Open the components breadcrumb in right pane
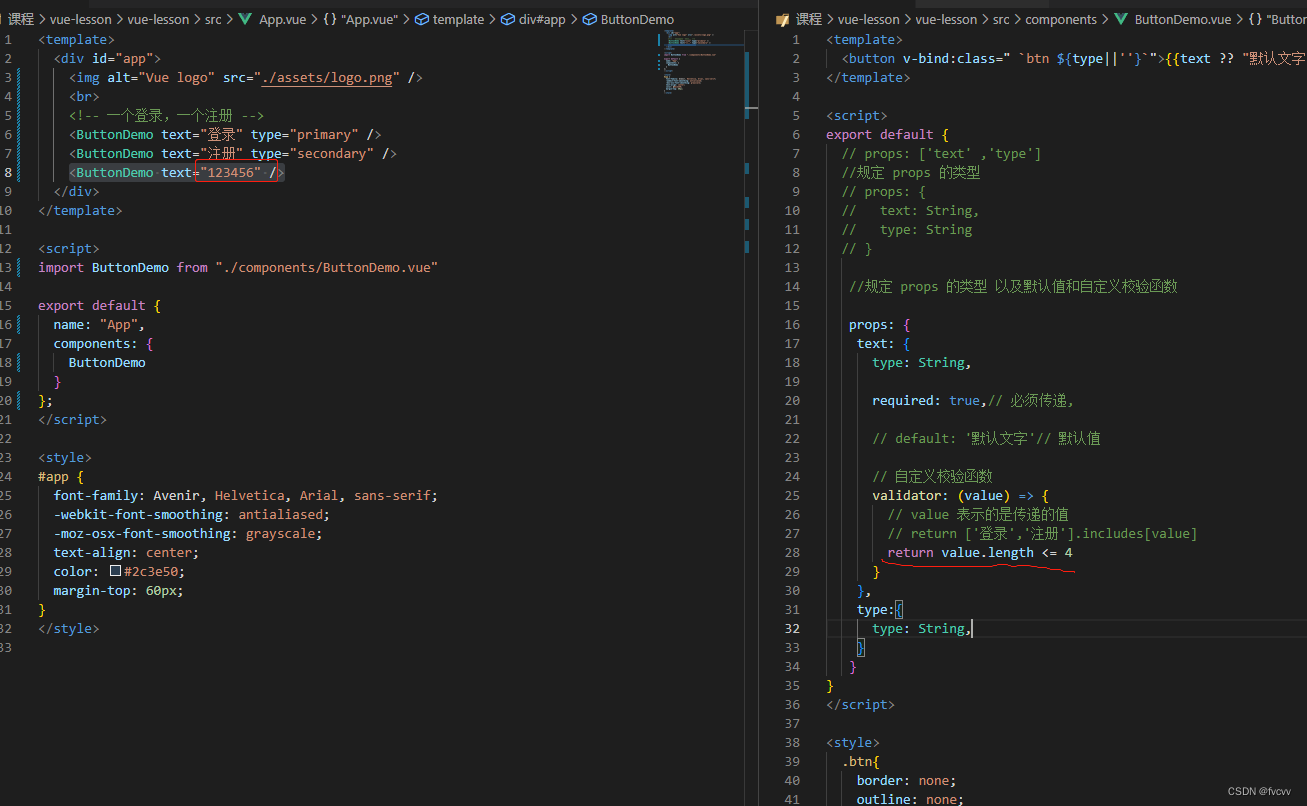 point(1061,19)
